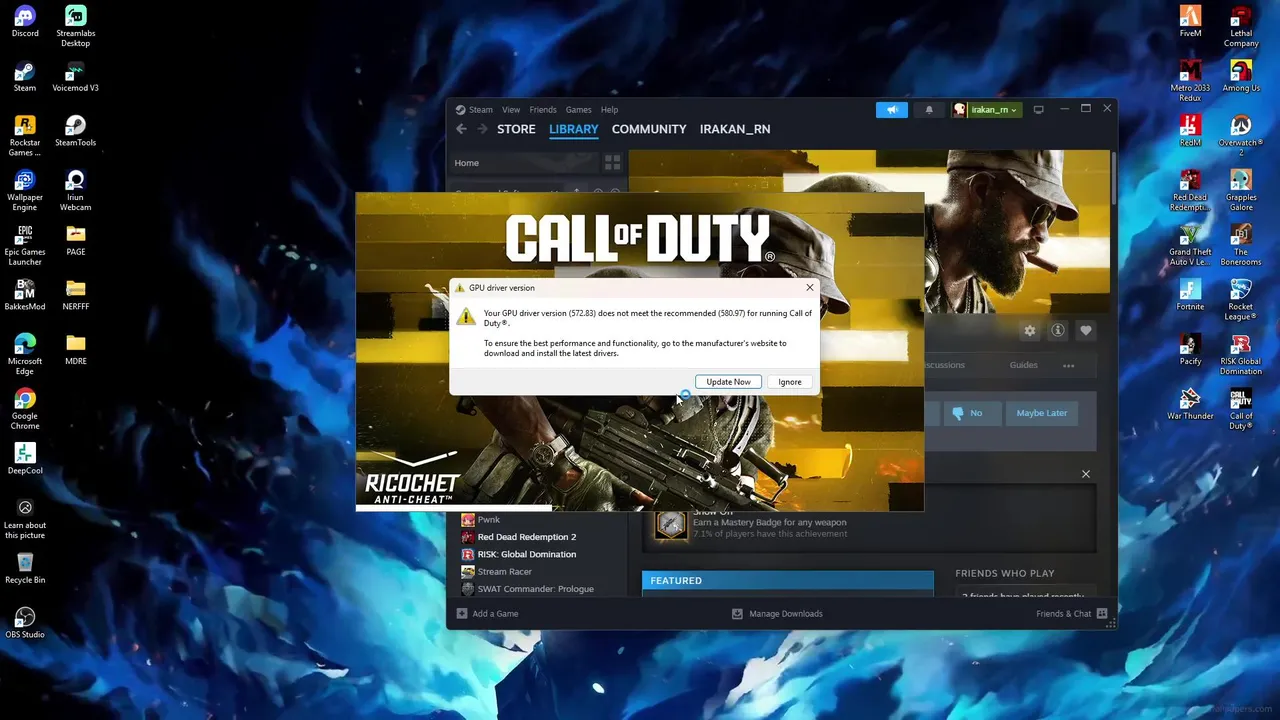Open Friends & Chat
This screenshot has width=1280, height=720.
(x=1072, y=613)
